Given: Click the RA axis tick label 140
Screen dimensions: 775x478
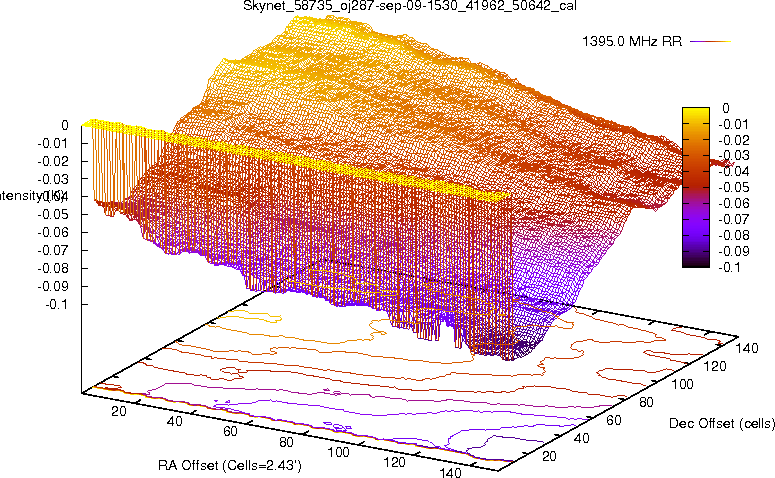Looking at the screenshot, I should pyautogui.click(x=450, y=472).
